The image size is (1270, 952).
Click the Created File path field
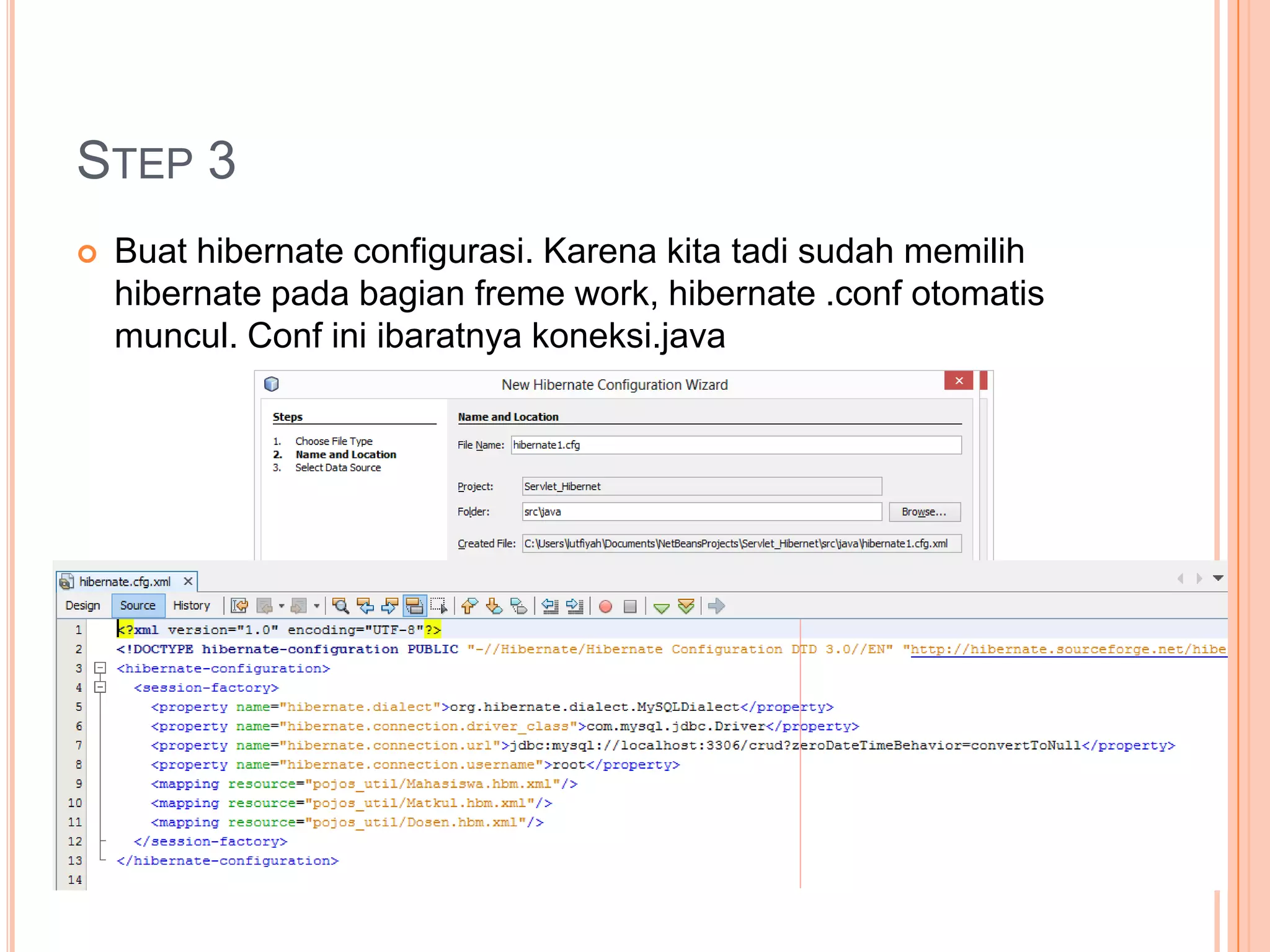[x=742, y=544]
